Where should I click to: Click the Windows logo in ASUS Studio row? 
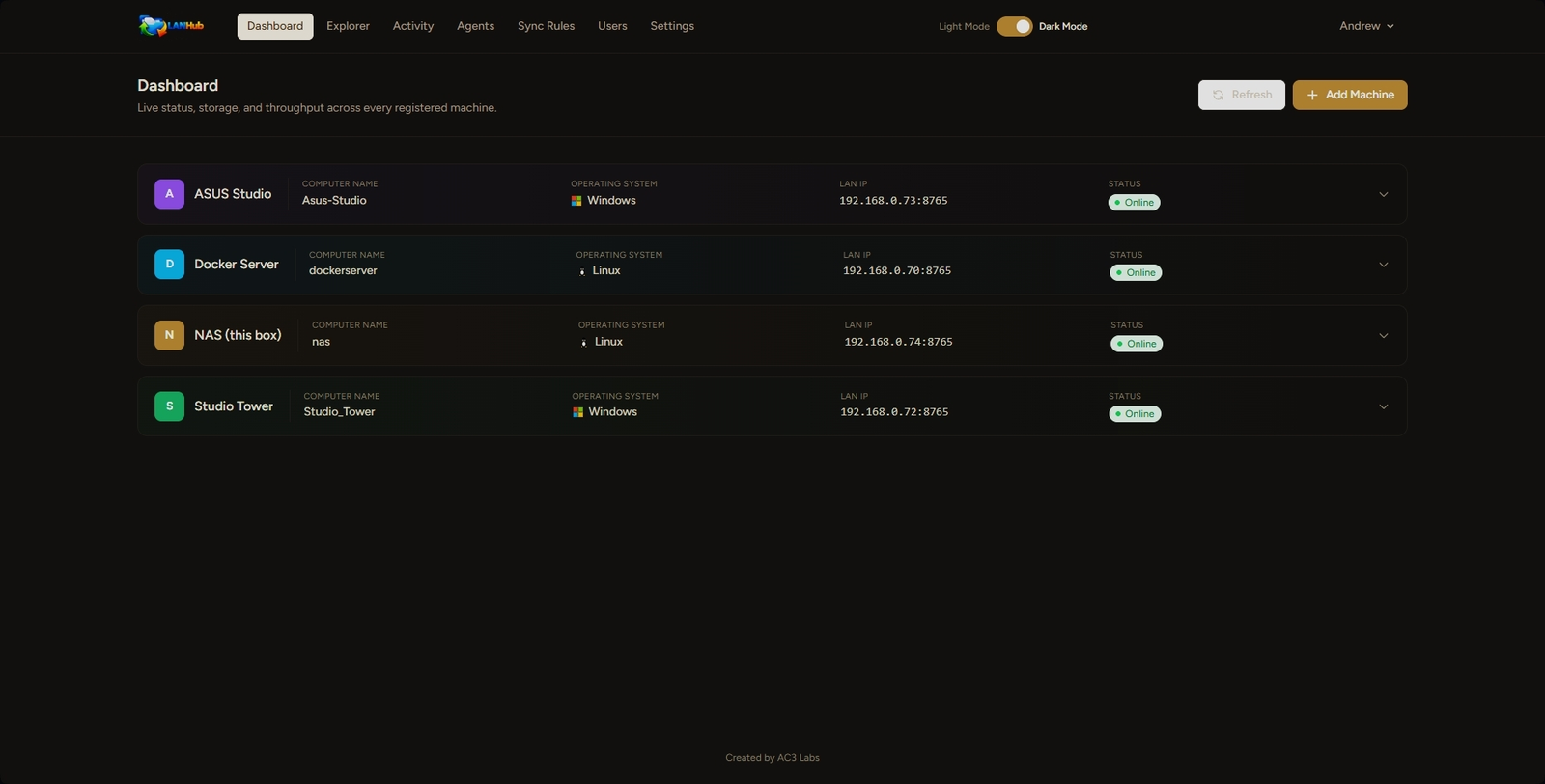pyautogui.click(x=576, y=201)
